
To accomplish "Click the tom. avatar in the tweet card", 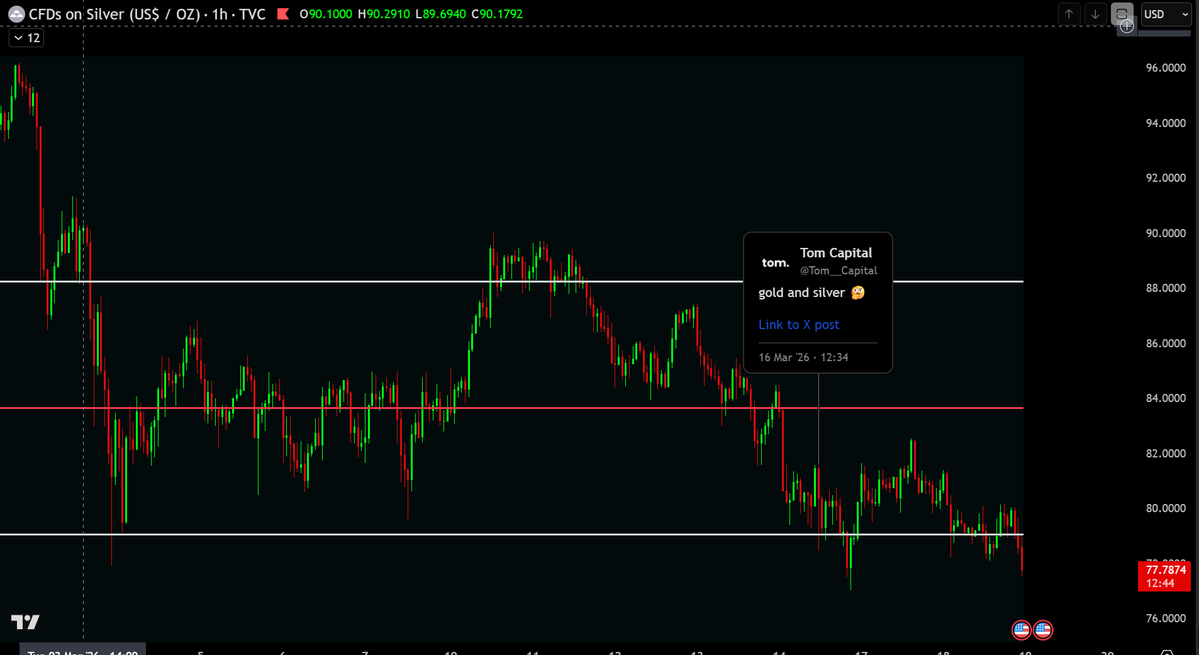I will pyautogui.click(x=775, y=262).
